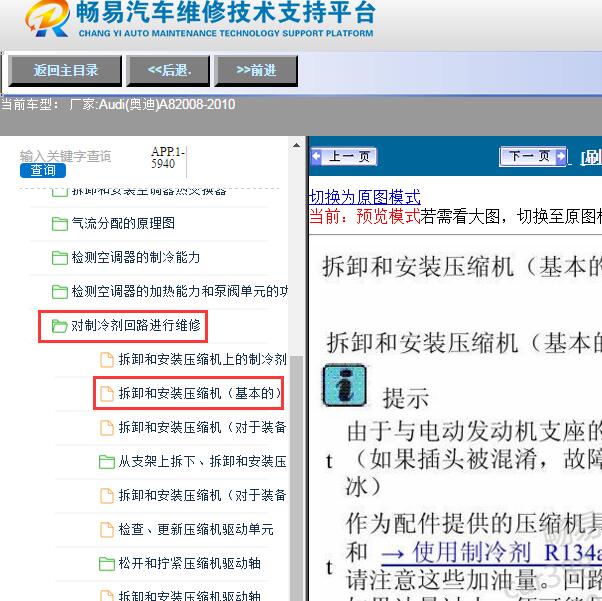This screenshot has height=601, width=602.
Task: Click the tree panel scroll-up arrow
Action: tap(296, 145)
